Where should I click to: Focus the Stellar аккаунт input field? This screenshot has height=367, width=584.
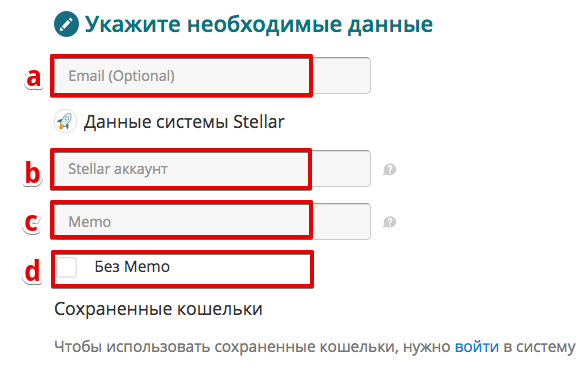pos(212,168)
